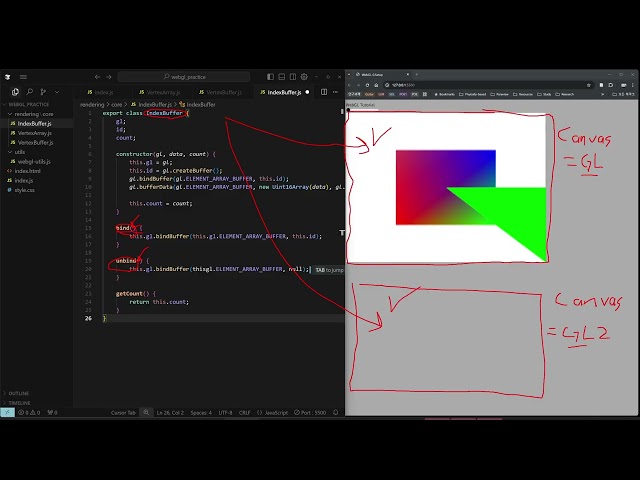Switch to the VertexBuffer.js editor tab
The image size is (640, 480).
221,92
